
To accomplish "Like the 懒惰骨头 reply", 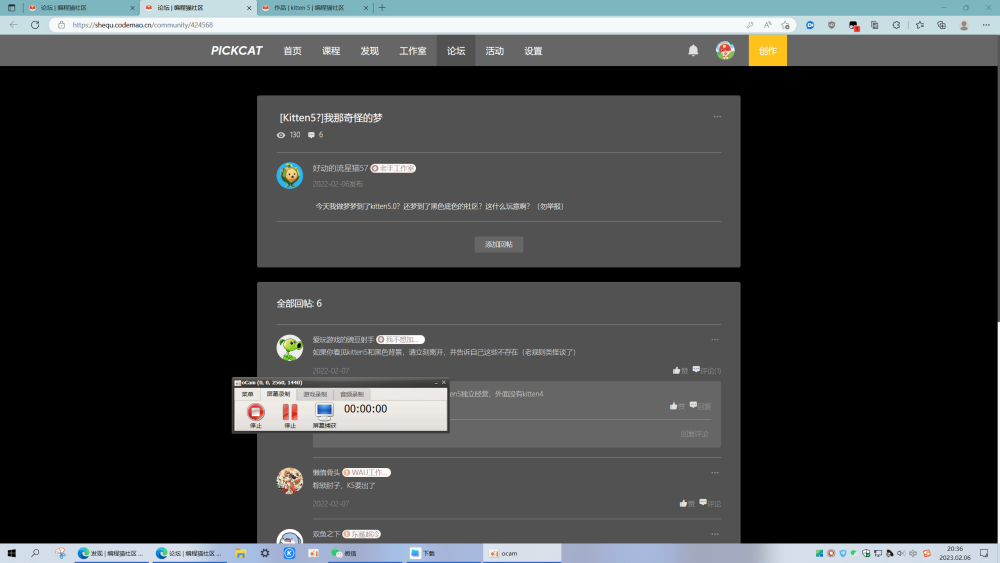I will tap(687, 503).
